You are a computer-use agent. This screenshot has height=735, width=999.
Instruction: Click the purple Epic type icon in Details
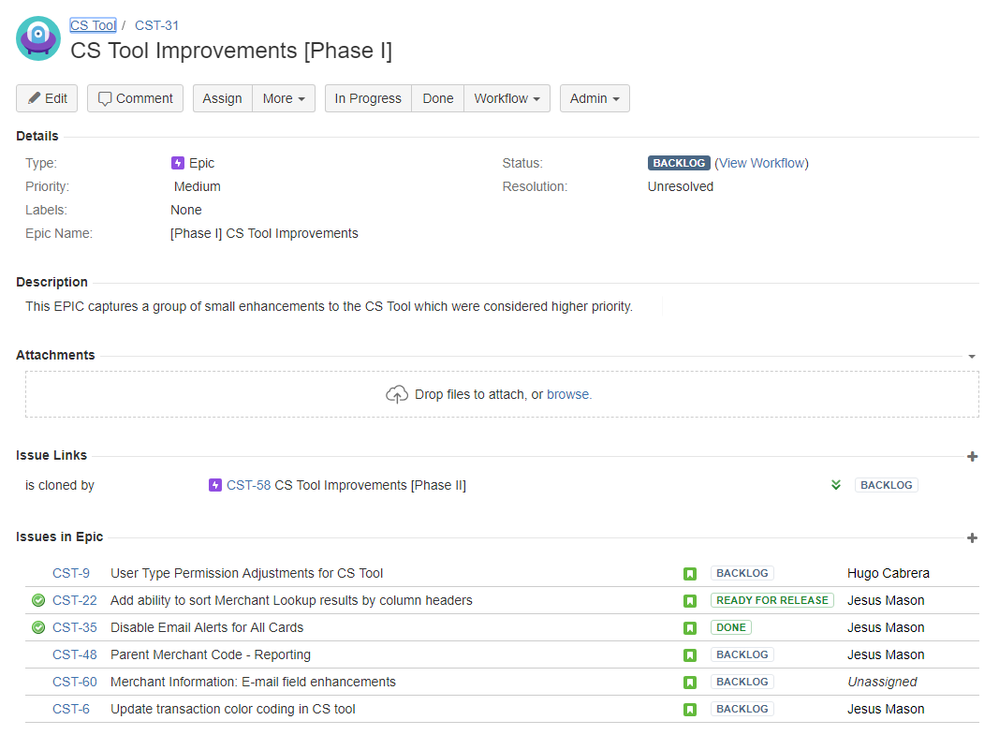point(178,163)
